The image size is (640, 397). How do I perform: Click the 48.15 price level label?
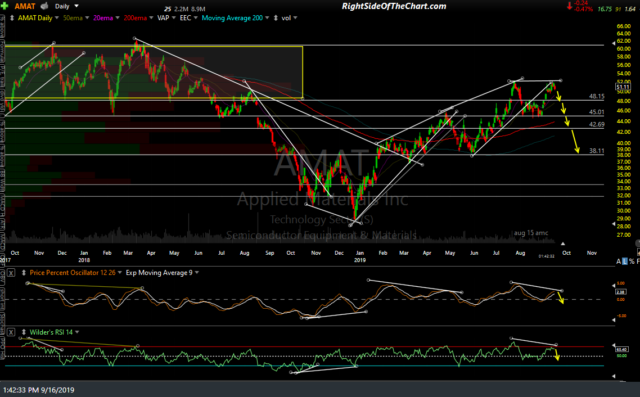[596, 97]
